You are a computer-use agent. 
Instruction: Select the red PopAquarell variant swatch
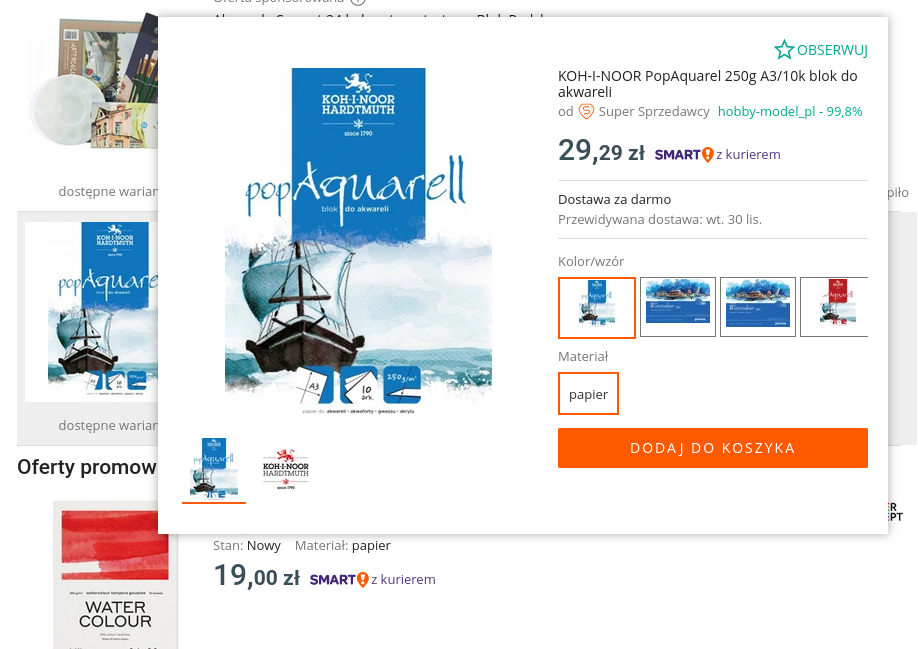pyautogui.click(x=834, y=307)
